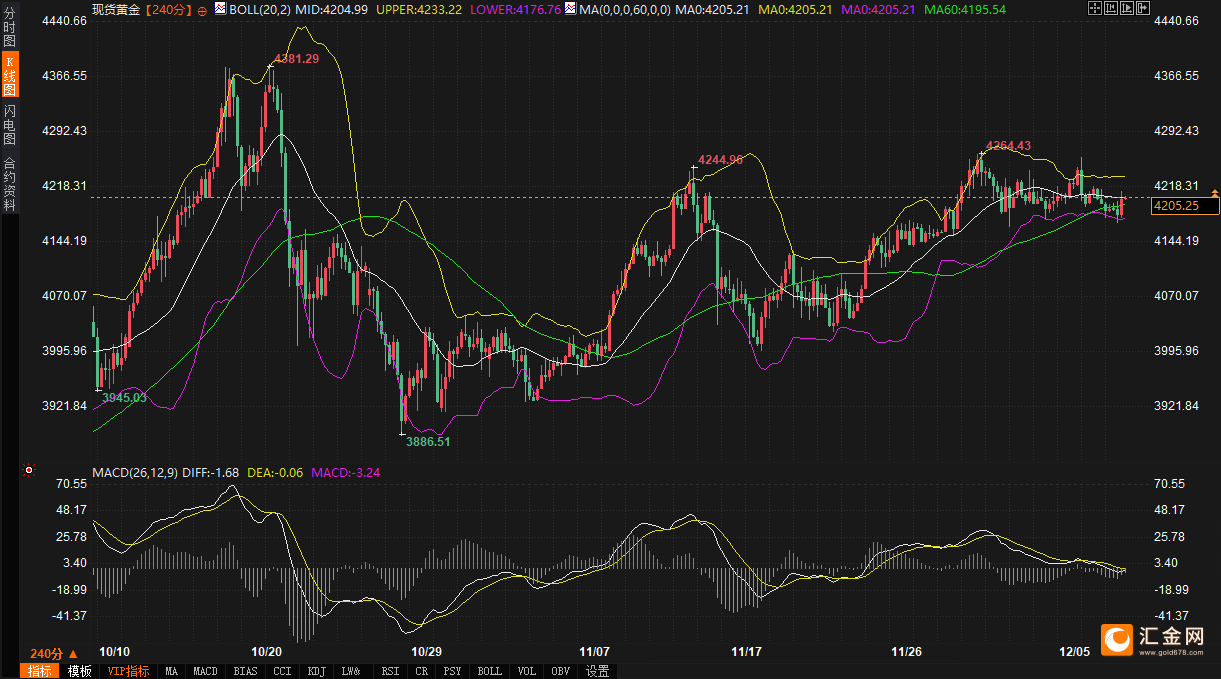Image resolution: width=1221 pixels, height=679 pixels.
Task: Click the VIP指标 button in bottom bar
Action: (x=128, y=671)
